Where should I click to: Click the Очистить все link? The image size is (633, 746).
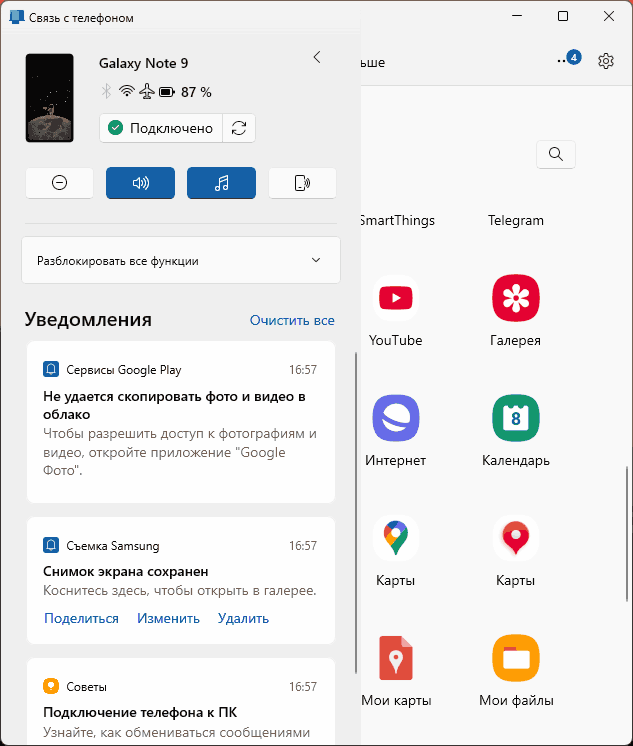292,320
